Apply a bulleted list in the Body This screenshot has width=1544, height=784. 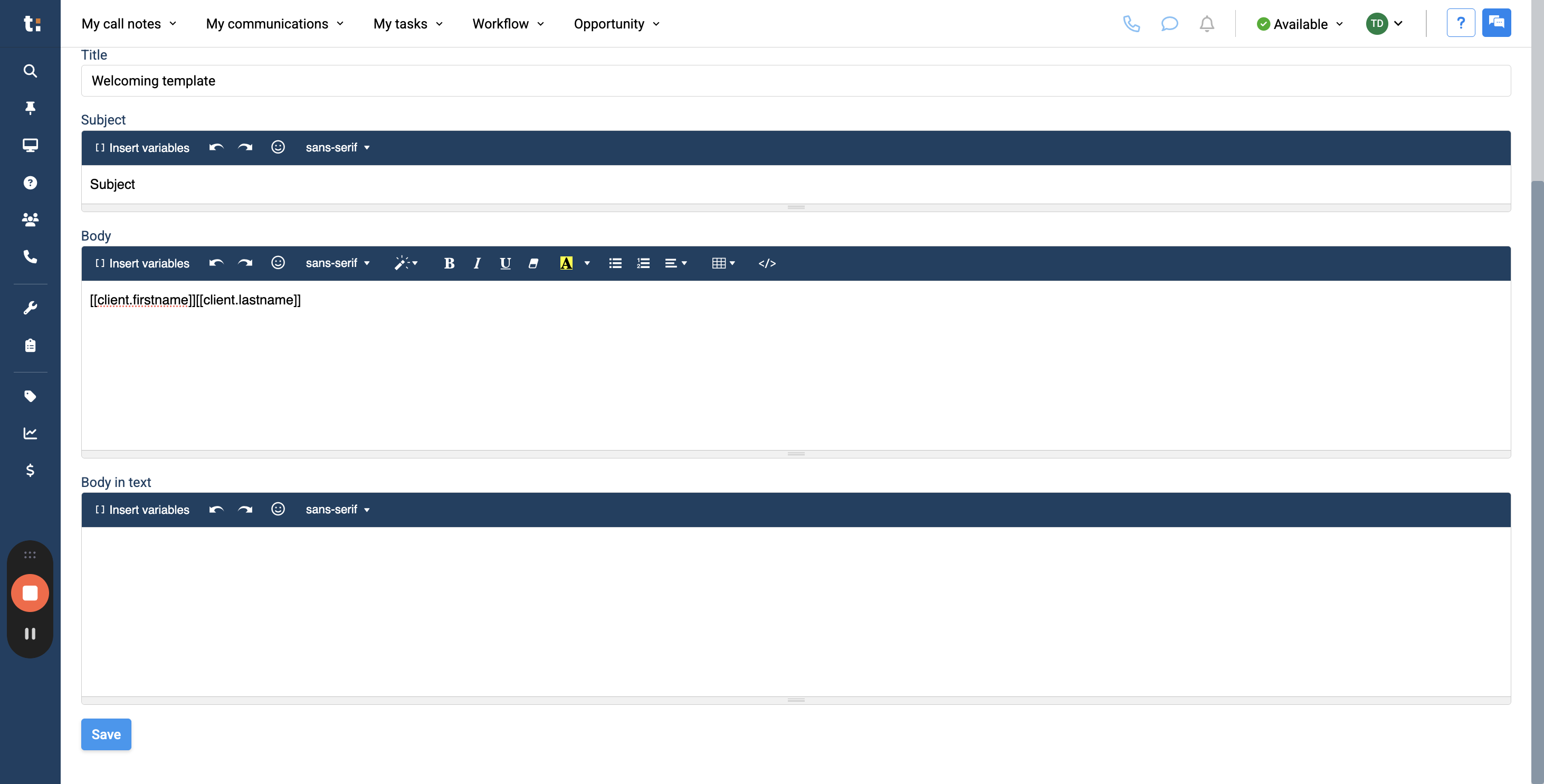click(x=615, y=263)
